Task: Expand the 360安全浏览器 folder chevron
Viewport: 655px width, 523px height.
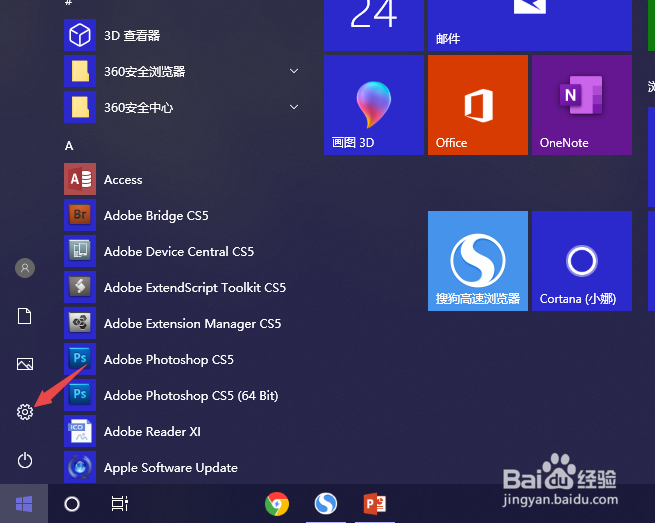Action: 294,71
